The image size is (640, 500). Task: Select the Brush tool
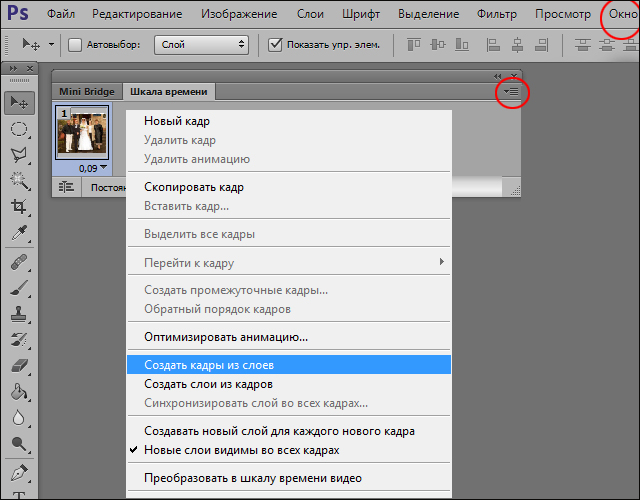(18, 288)
